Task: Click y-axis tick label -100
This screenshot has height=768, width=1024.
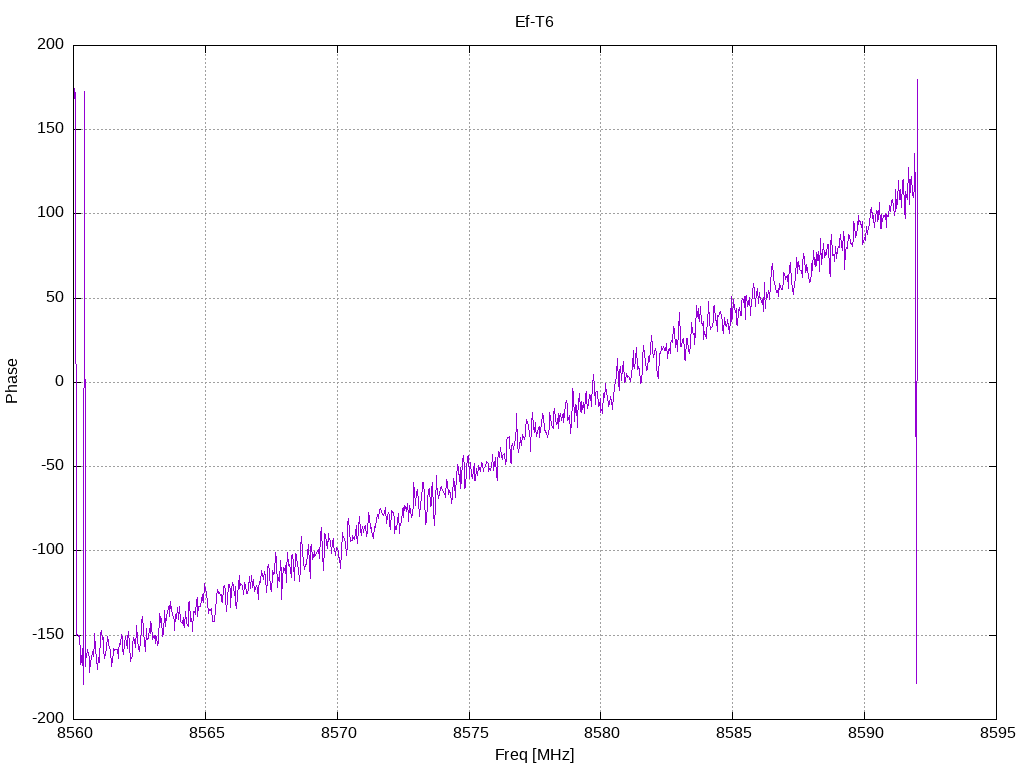Action: pyautogui.click(x=48, y=550)
